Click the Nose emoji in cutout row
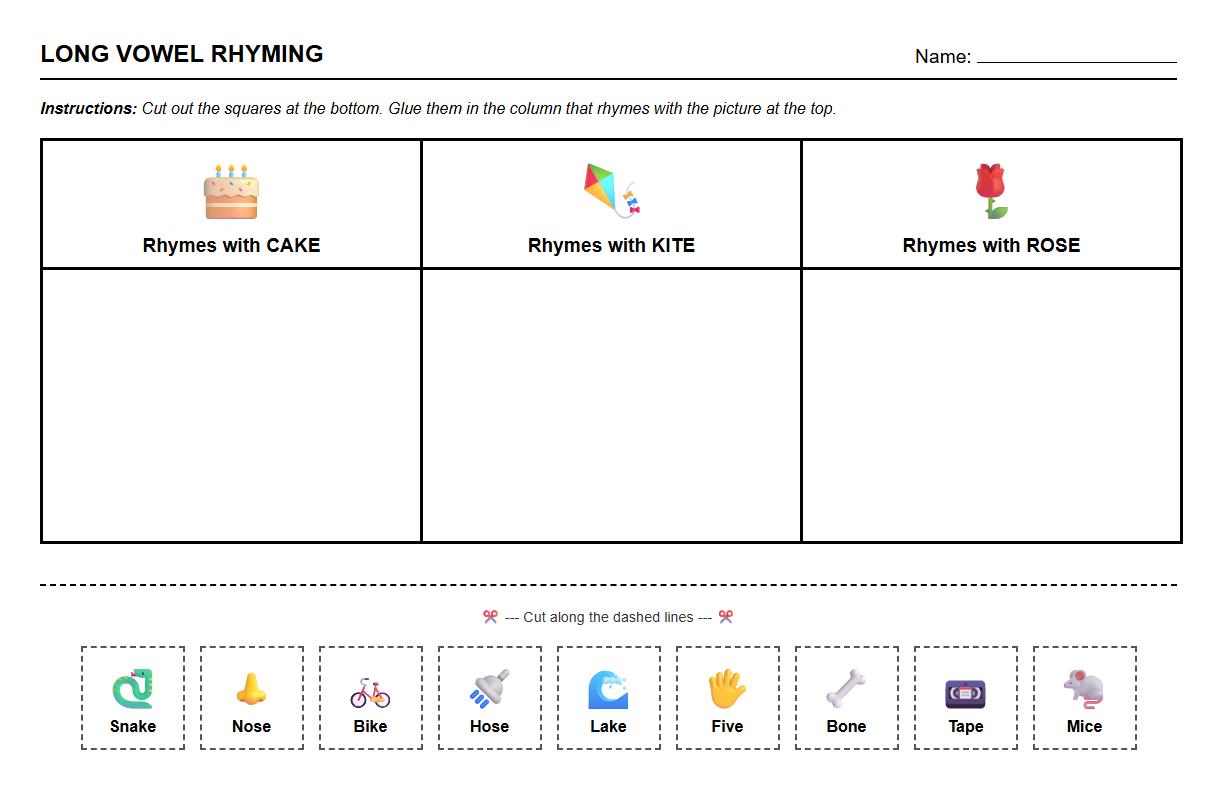Screen dimensions: 1217x790 [x=251, y=688]
